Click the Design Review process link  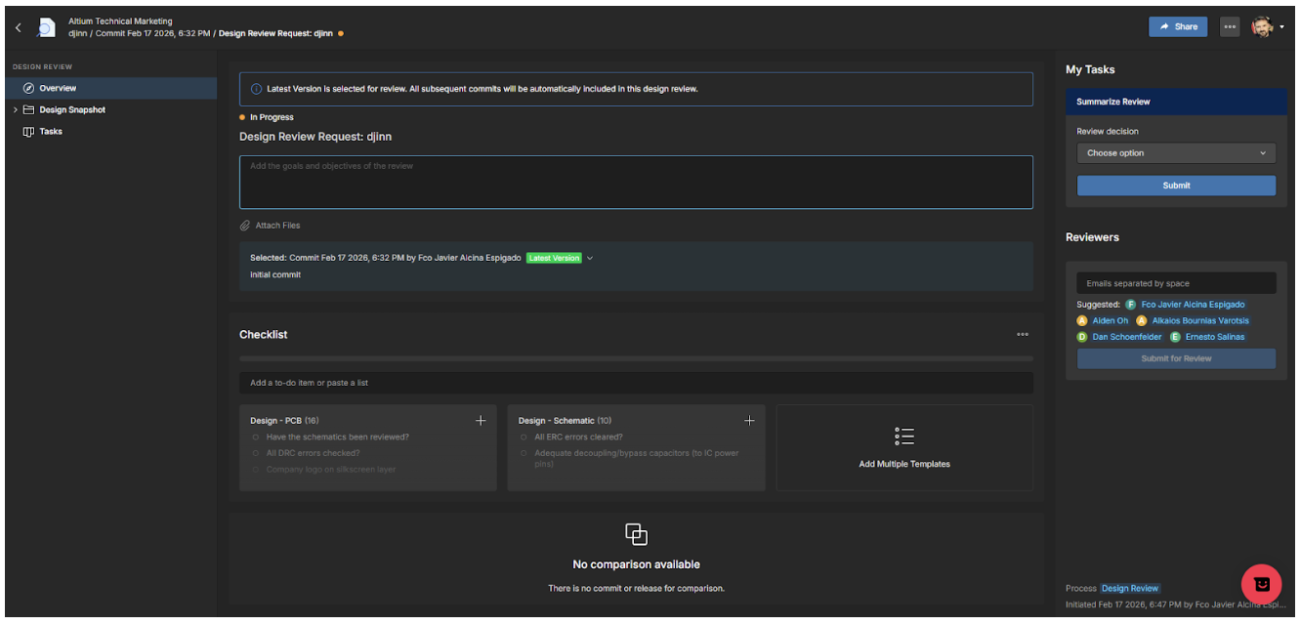(x=1130, y=589)
